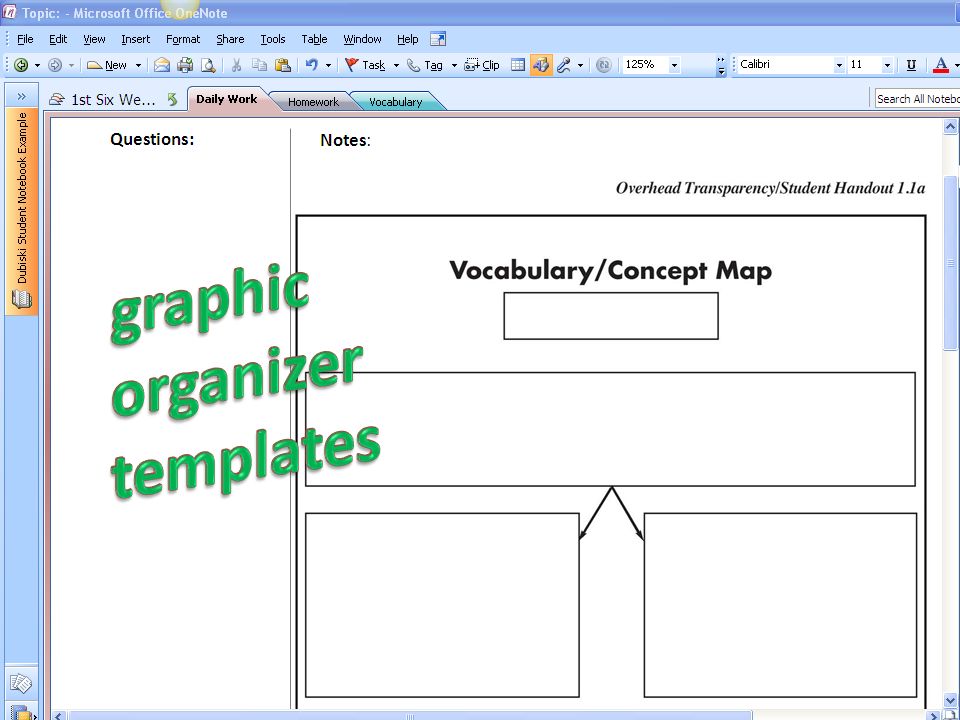Click the E-mail envelope icon
This screenshot has height=720, width=960.
click(162, 65)
